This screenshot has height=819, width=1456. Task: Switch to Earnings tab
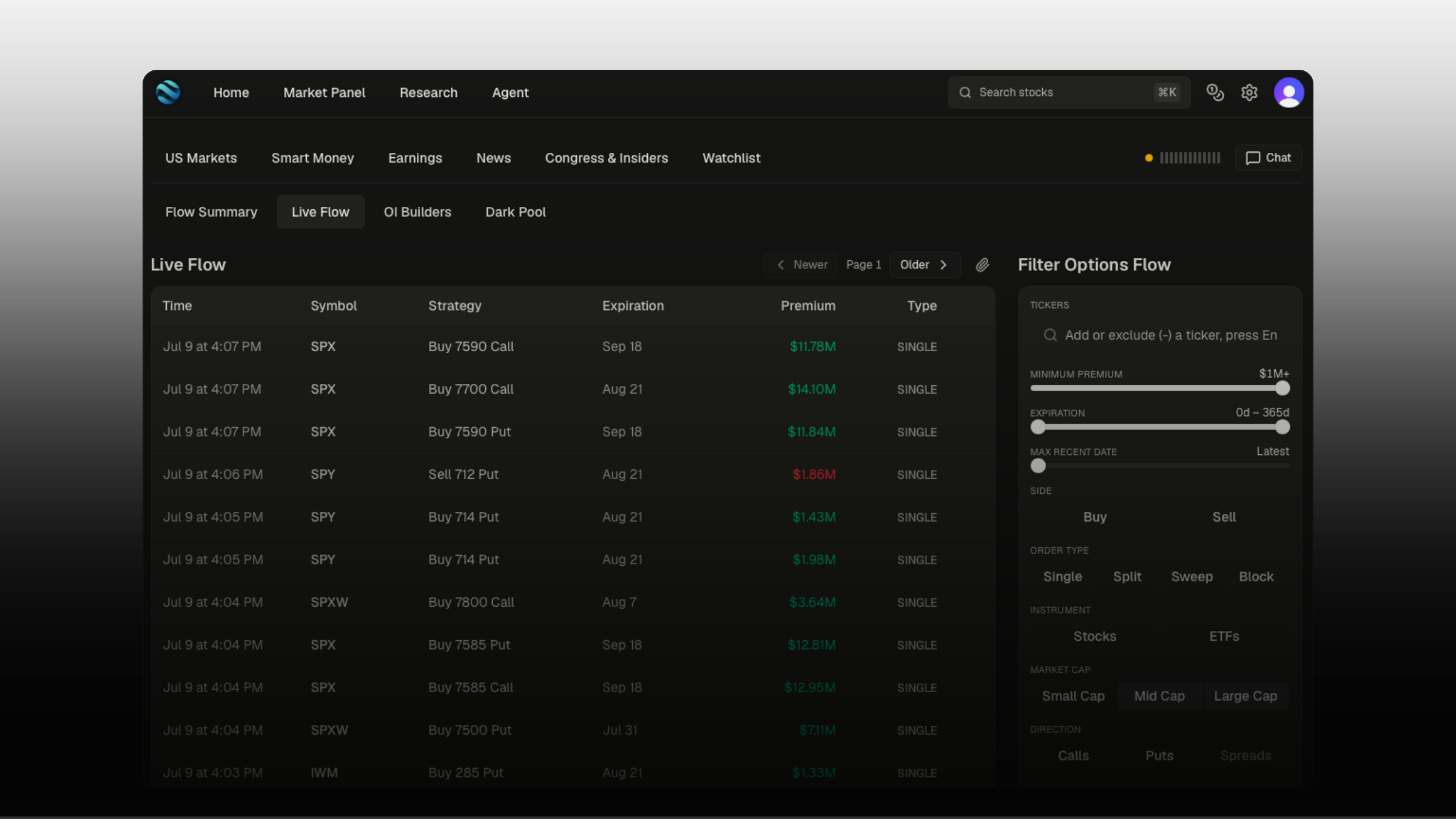415,158
